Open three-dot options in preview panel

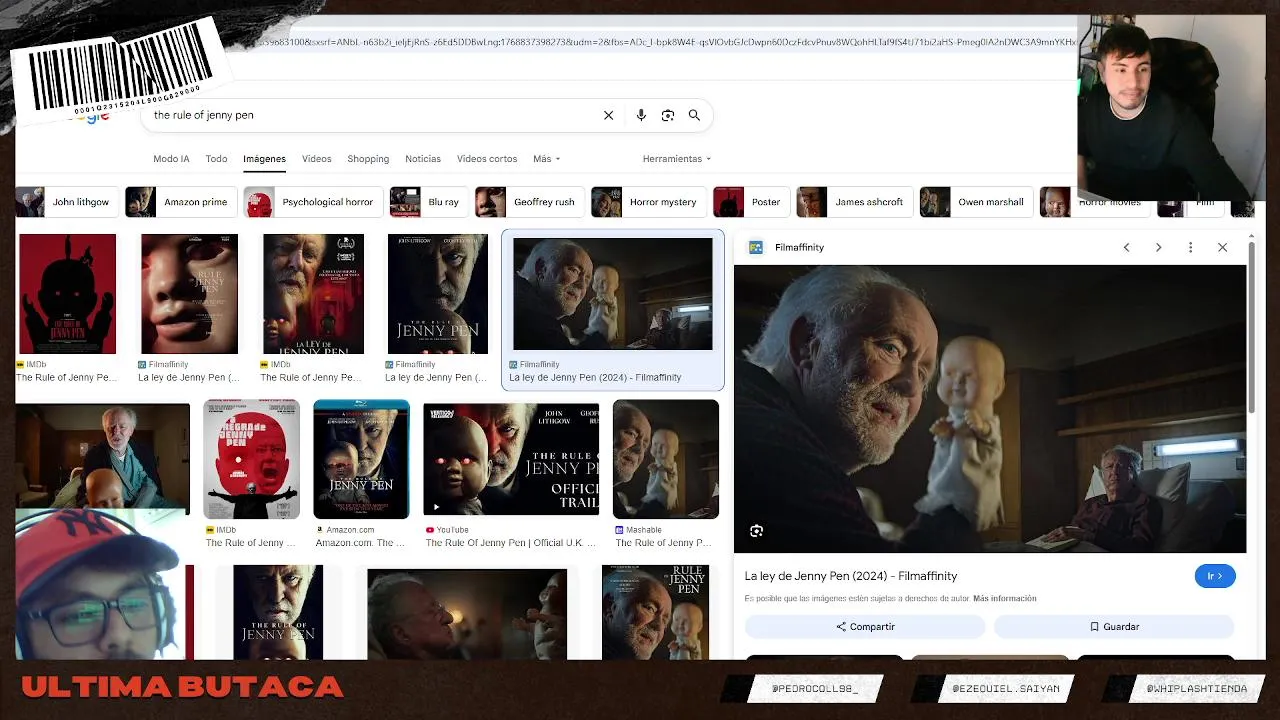1190,247
